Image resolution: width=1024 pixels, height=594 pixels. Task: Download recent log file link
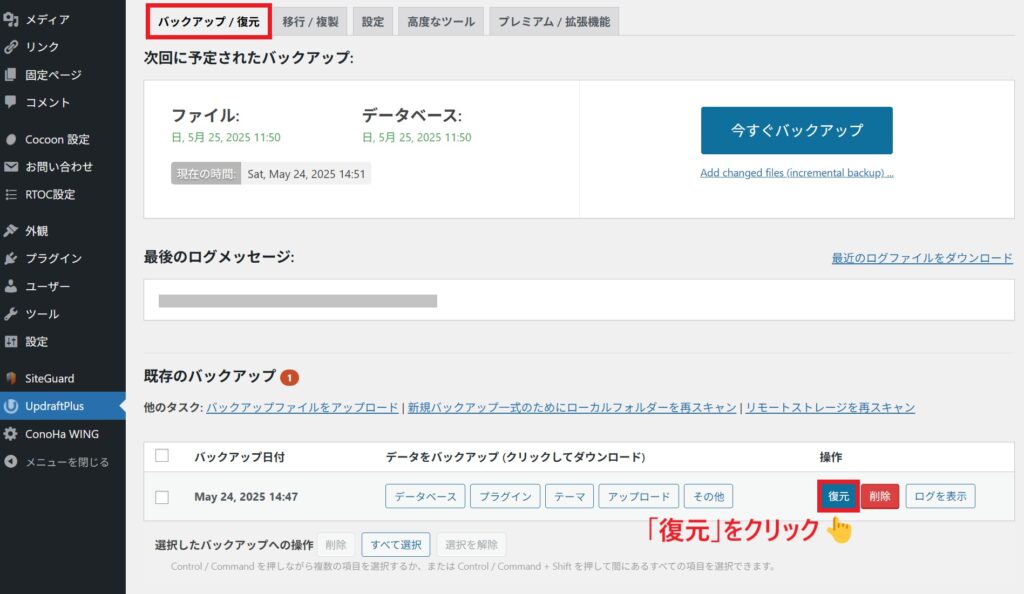coord(922,258)
